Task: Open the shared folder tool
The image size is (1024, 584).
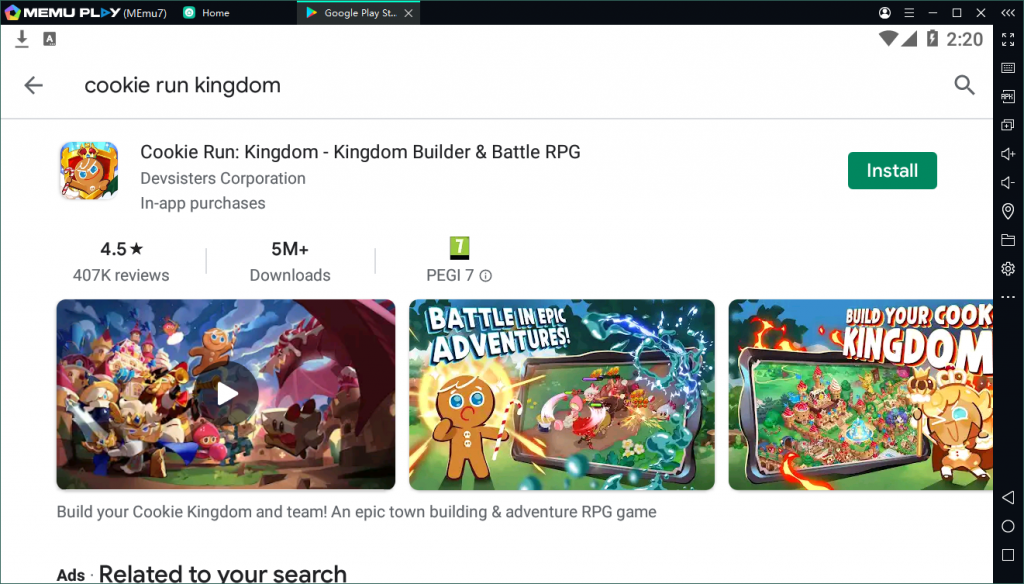Action: (x=1008, y=240)
